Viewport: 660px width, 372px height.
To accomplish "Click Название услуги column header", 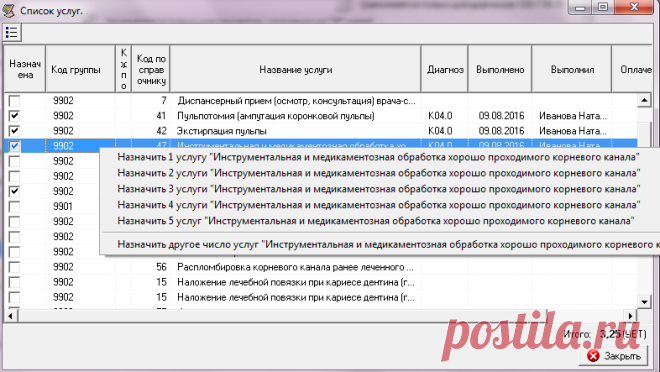I will [295, 69].
